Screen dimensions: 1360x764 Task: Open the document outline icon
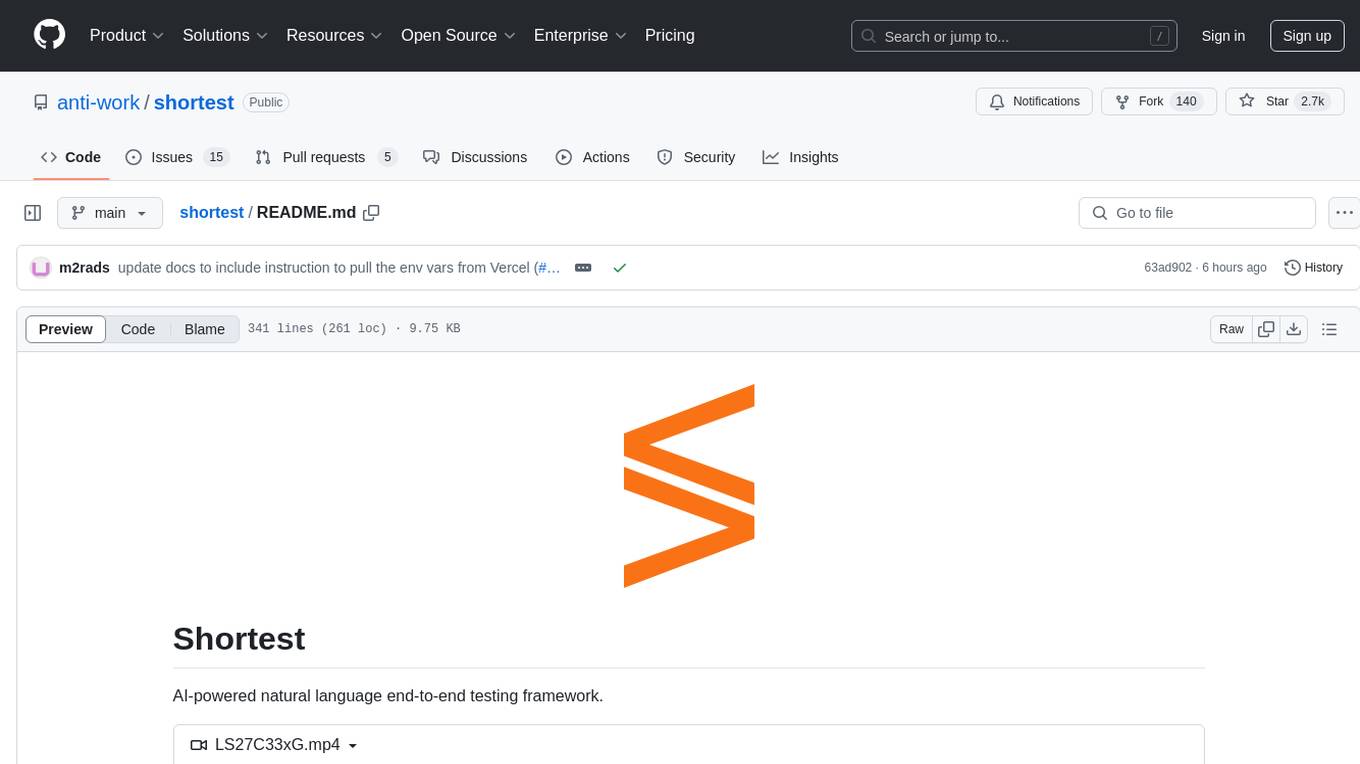coord(1329,329)
